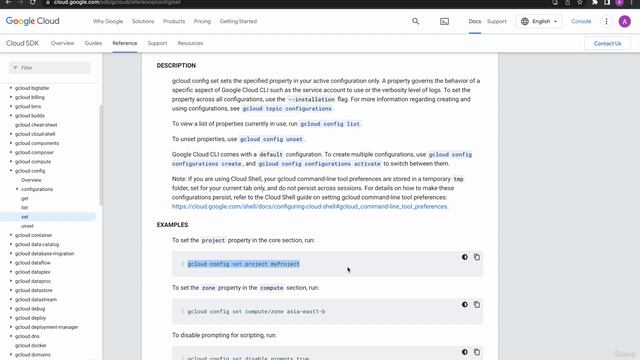Reload the page with browser refresh icon
This screenshot has width=640, height=360.
pyautogui.click(x=33, y=2)
